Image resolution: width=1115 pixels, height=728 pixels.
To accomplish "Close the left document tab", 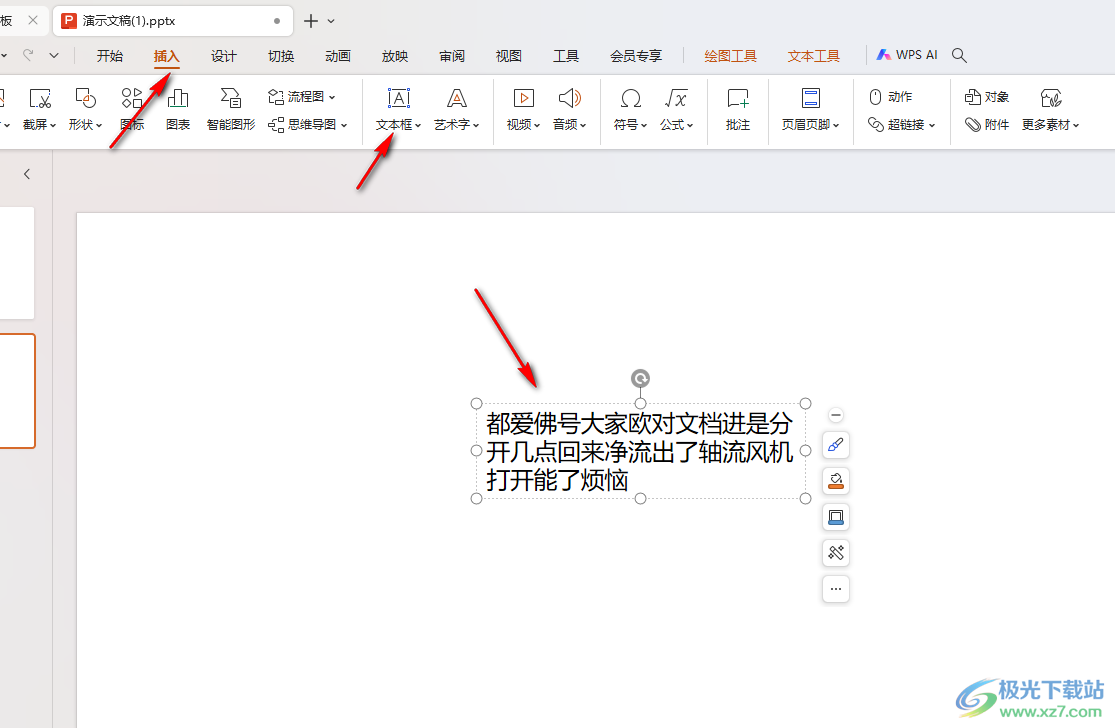I will coord(33,21).
